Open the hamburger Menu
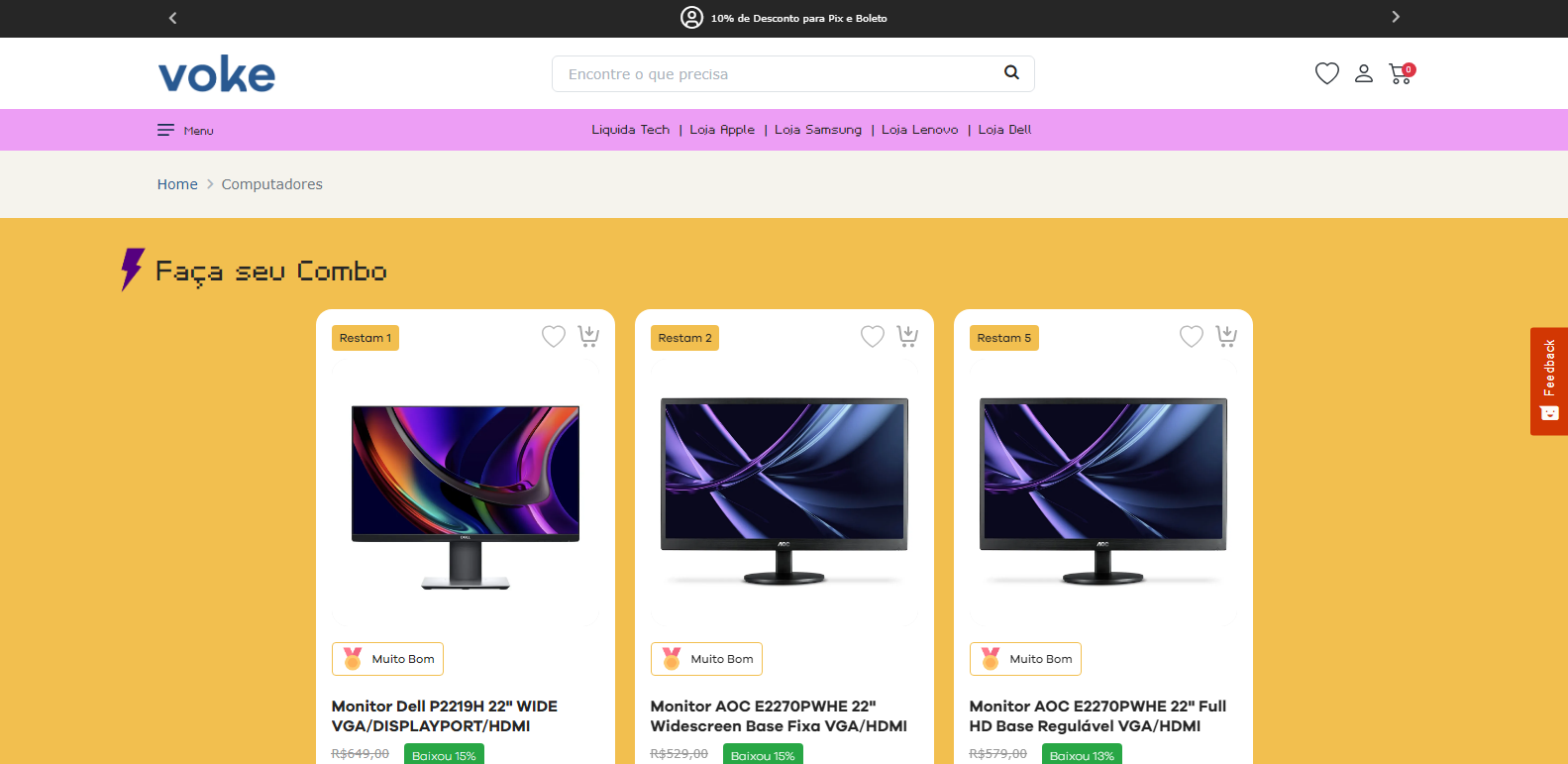Viewport: 1568px width, 764px height. click(x=185, y=130)
